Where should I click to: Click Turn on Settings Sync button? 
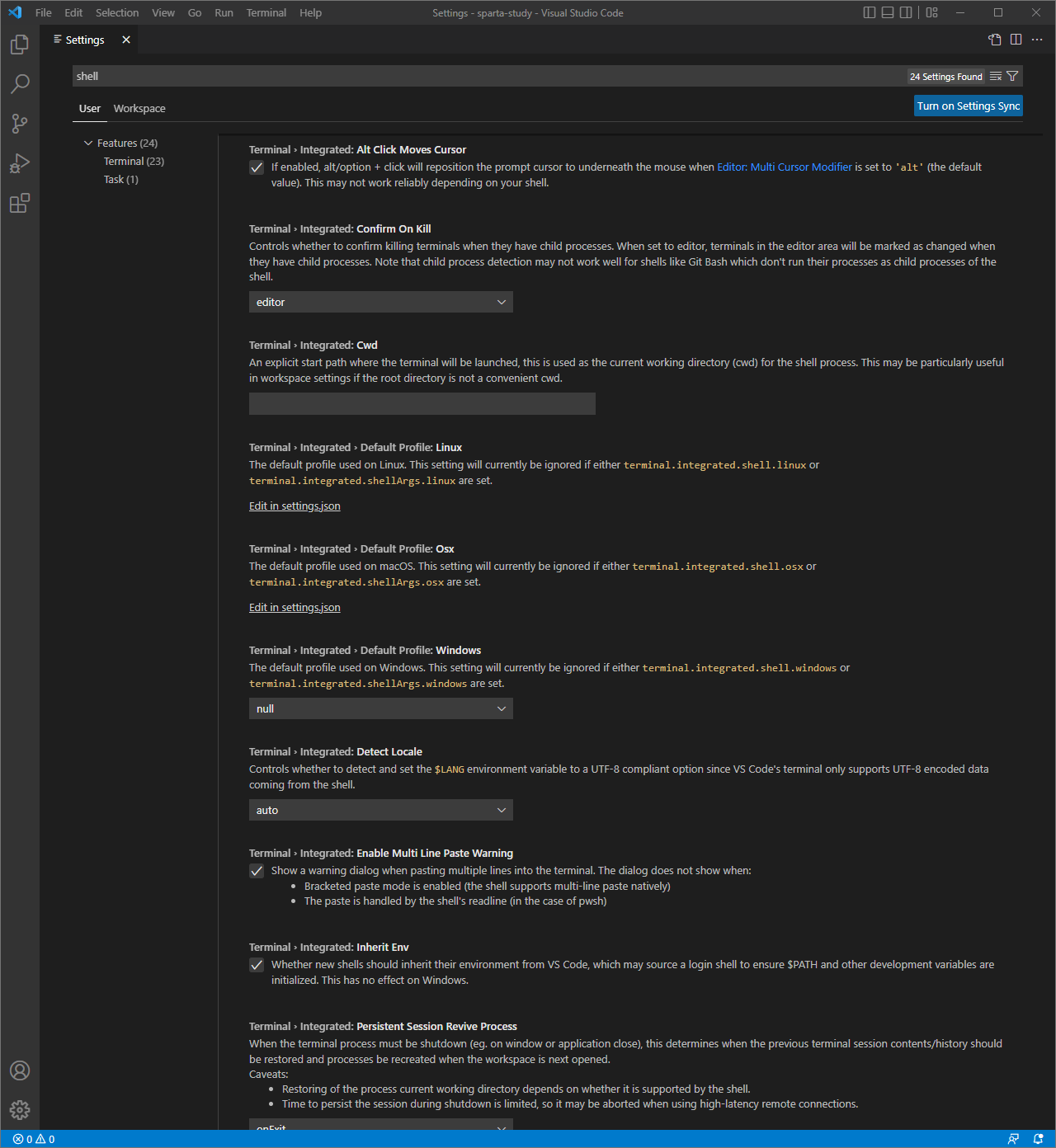(x=969, y=106)
